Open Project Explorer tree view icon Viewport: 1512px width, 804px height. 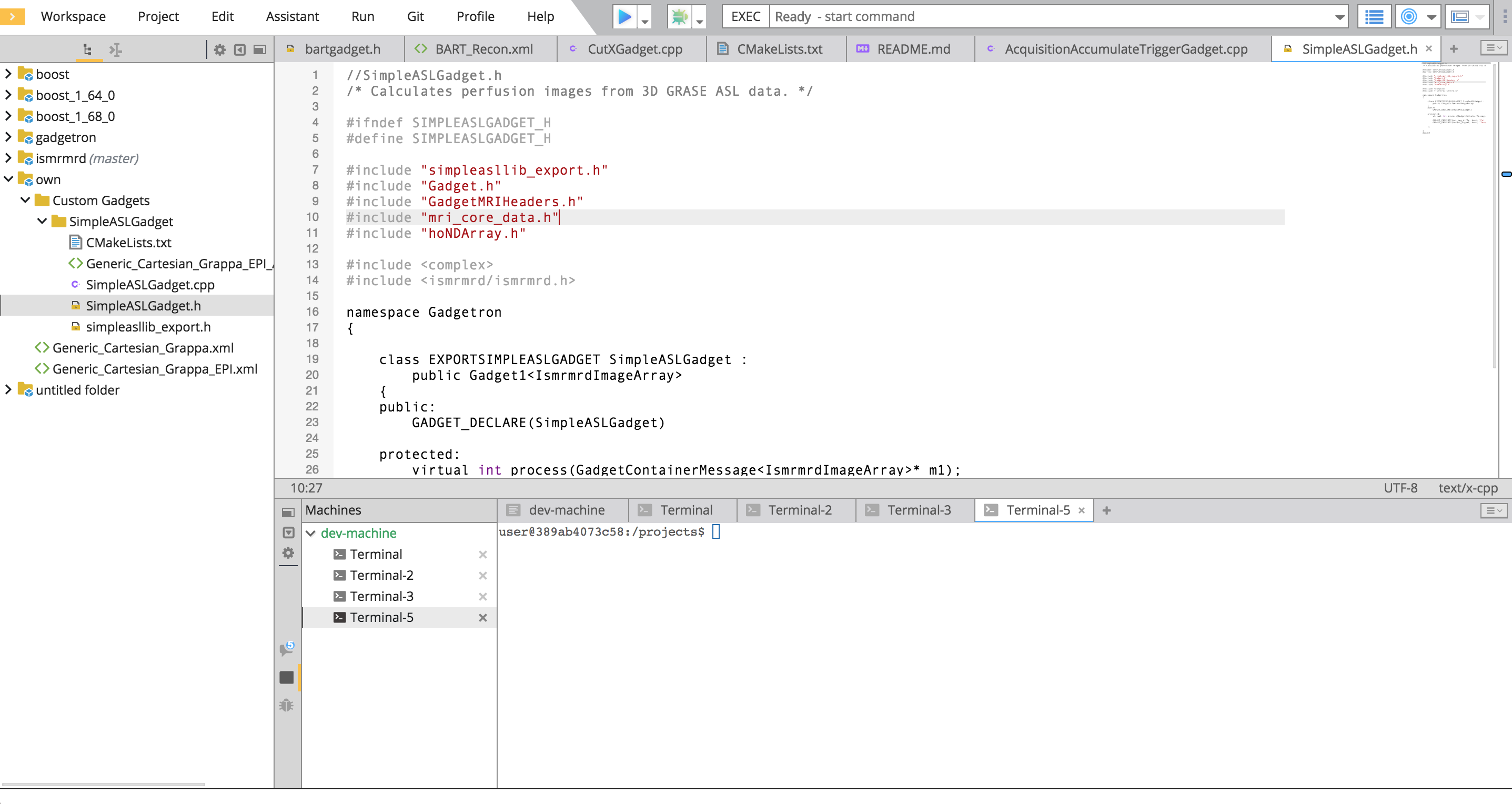click(87, 50)
